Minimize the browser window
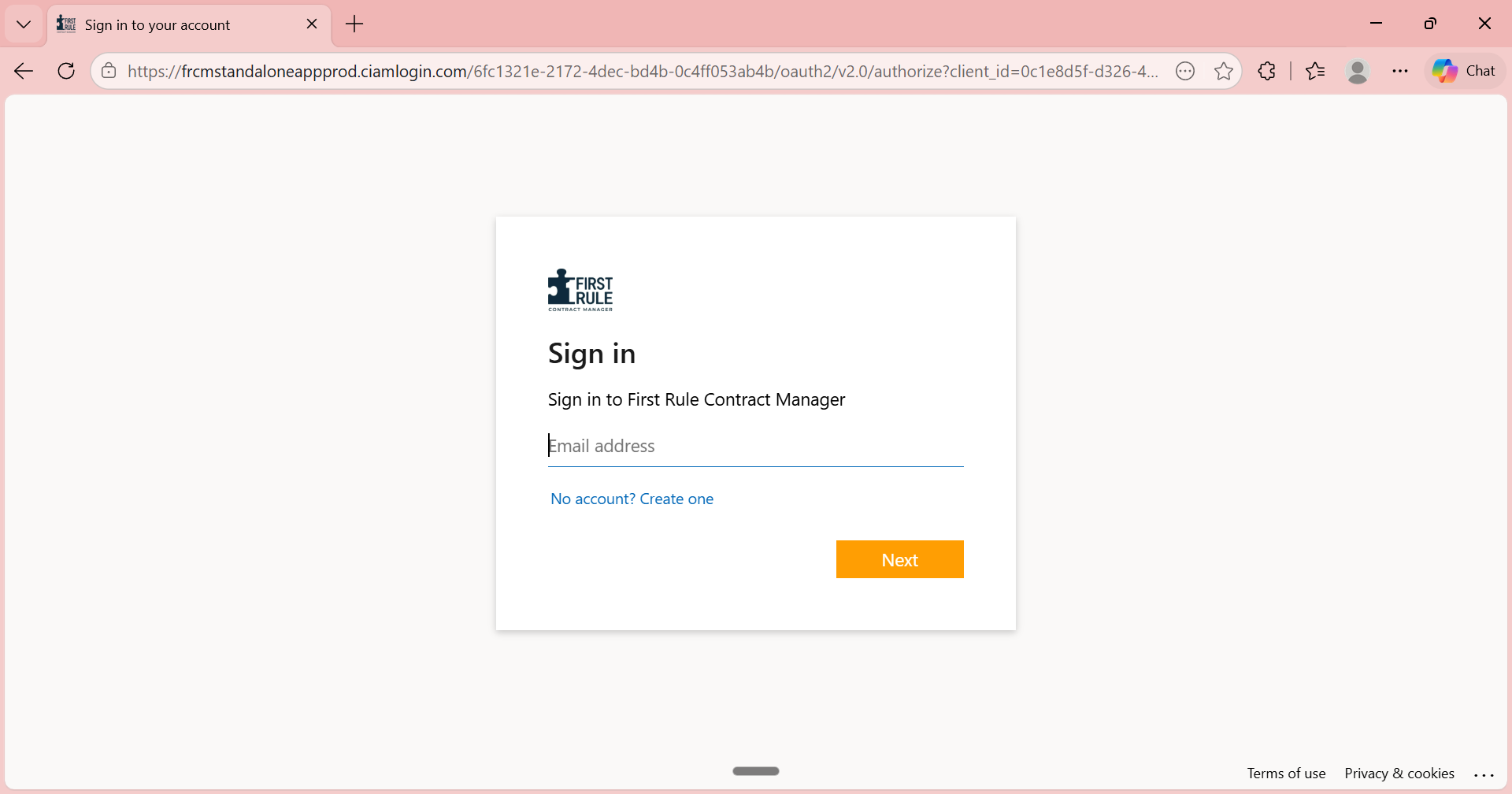The image size is (1512, 794). click(1377, 24)
